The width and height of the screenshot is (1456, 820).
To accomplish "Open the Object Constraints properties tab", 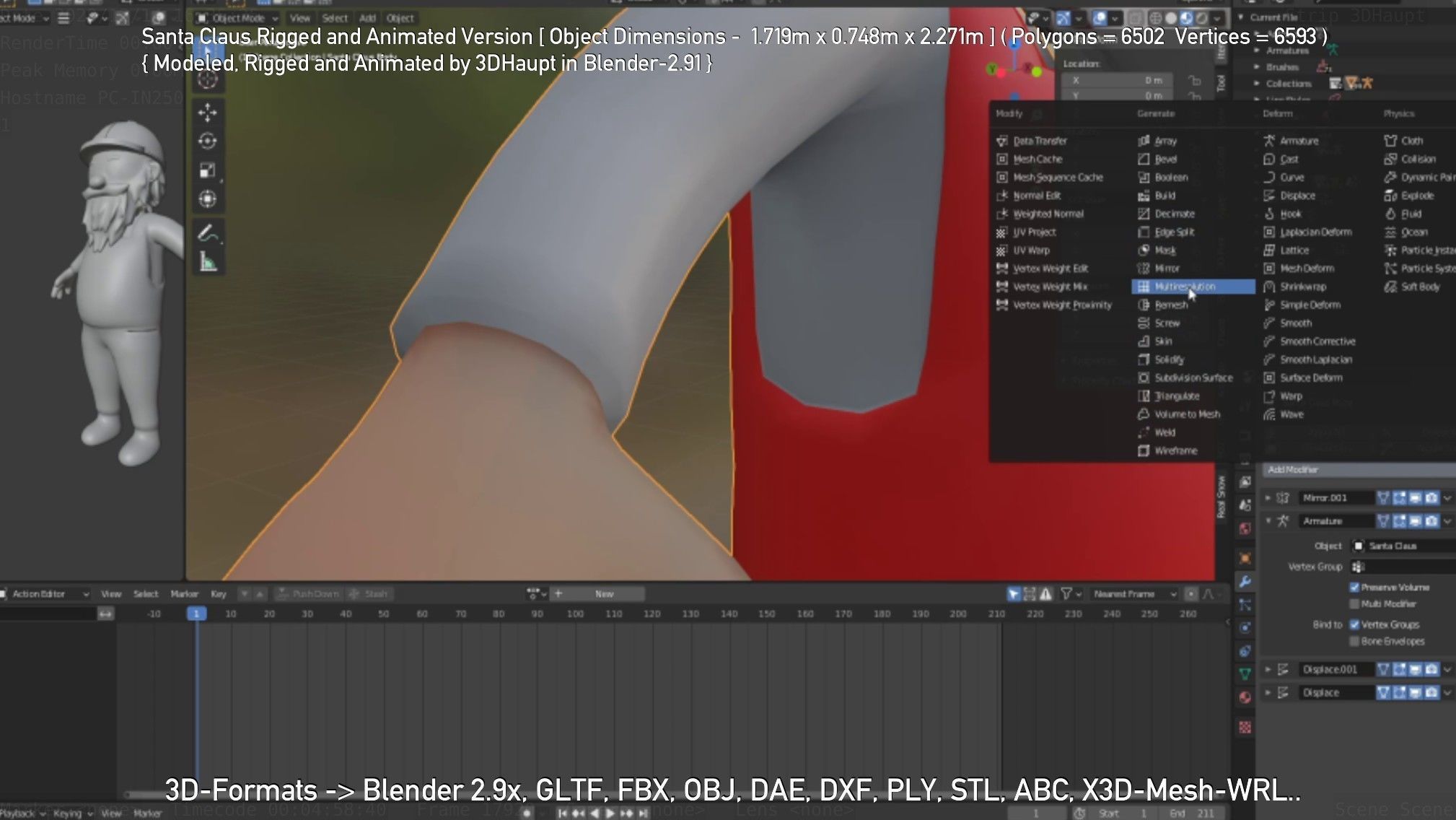I will (1245, 651).
